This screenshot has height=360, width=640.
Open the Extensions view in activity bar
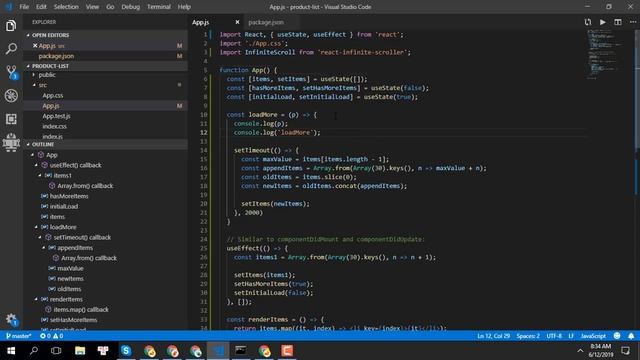11,119
